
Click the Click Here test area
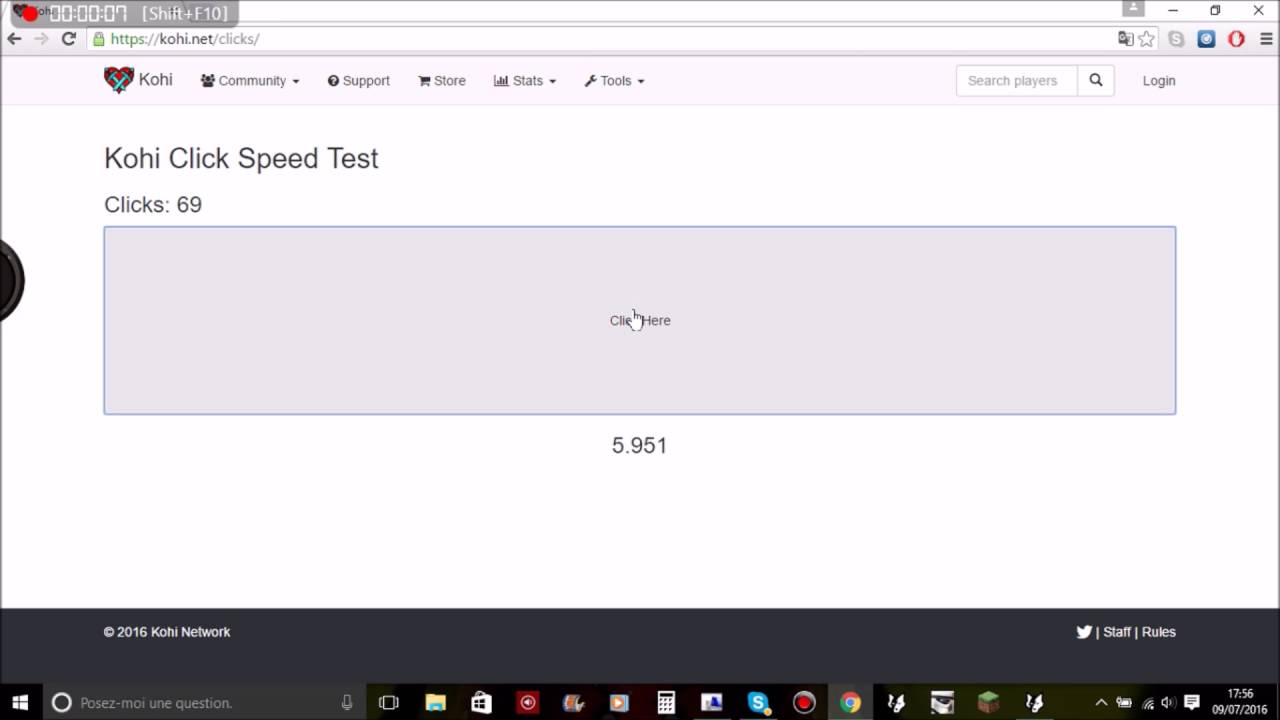tap(640, 320)
